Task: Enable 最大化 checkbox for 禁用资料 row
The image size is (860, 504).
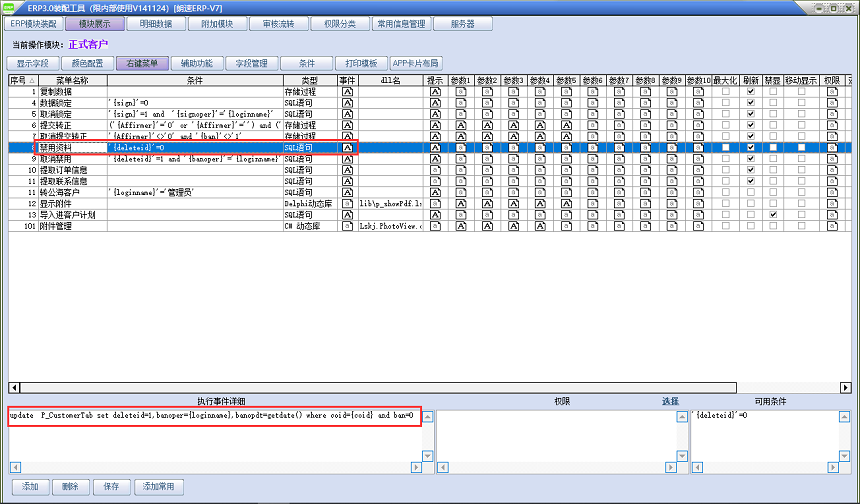Action: click(x=725, y=147)
